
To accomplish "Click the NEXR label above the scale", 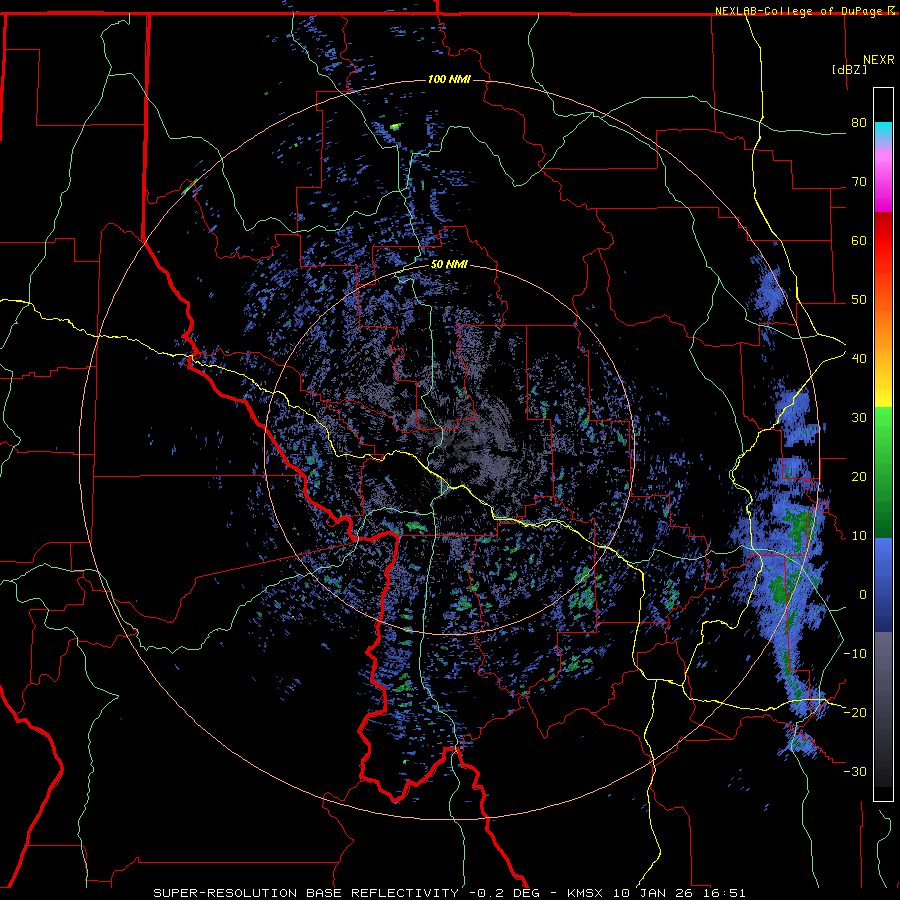I will 879,60.
